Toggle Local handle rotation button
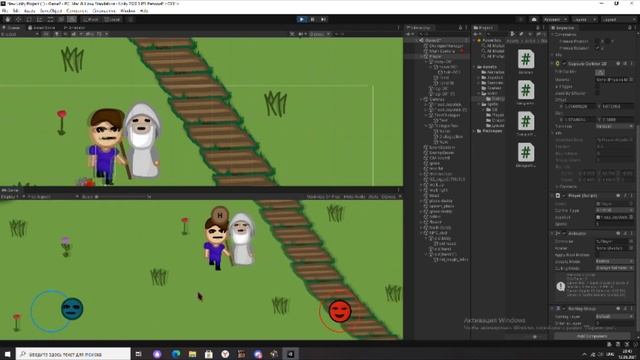This screenshot has width=640, height=360. pyautogui.click(x=112, y=19)
